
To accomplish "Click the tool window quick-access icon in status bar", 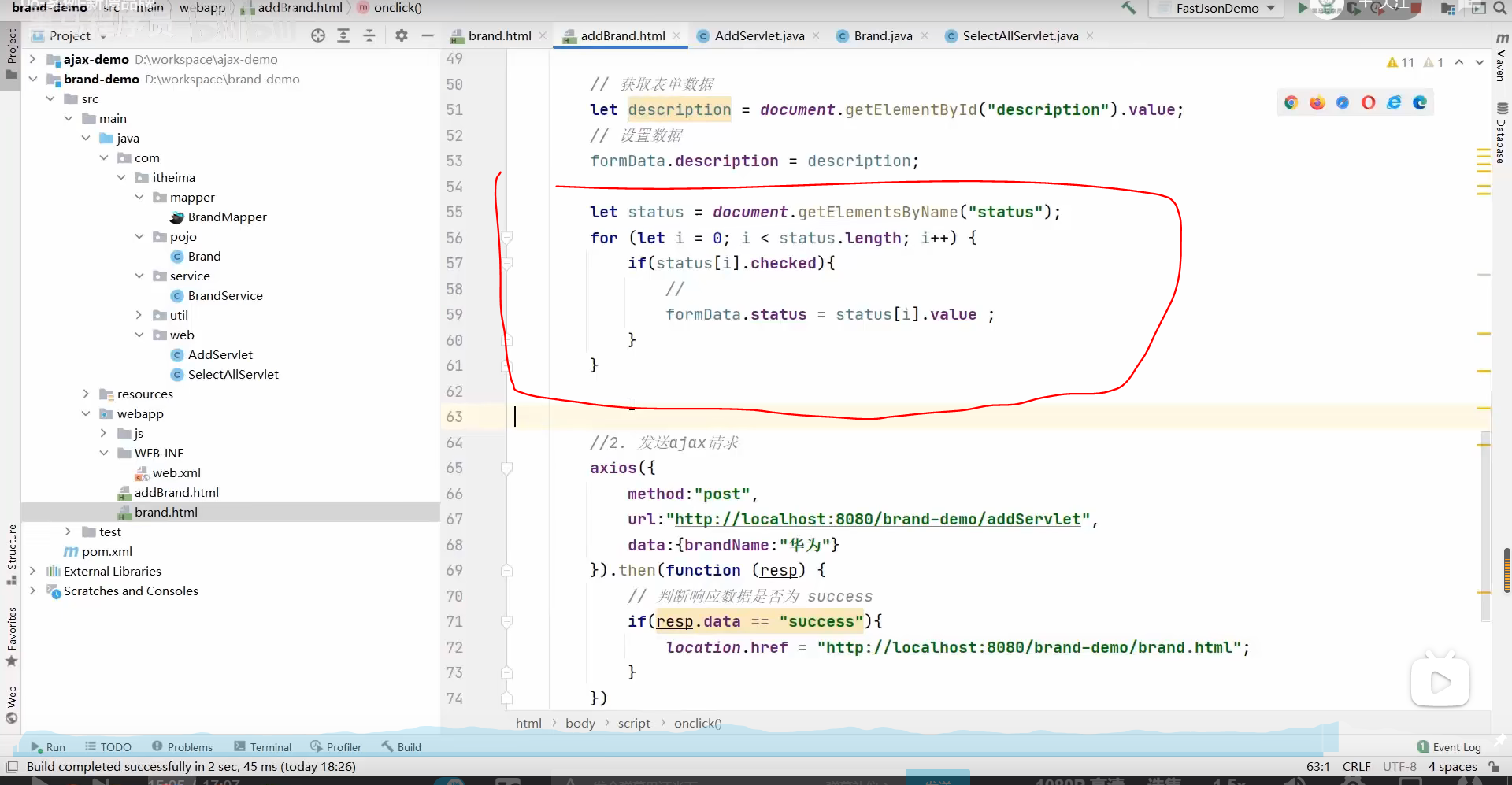I will point(12,766).
